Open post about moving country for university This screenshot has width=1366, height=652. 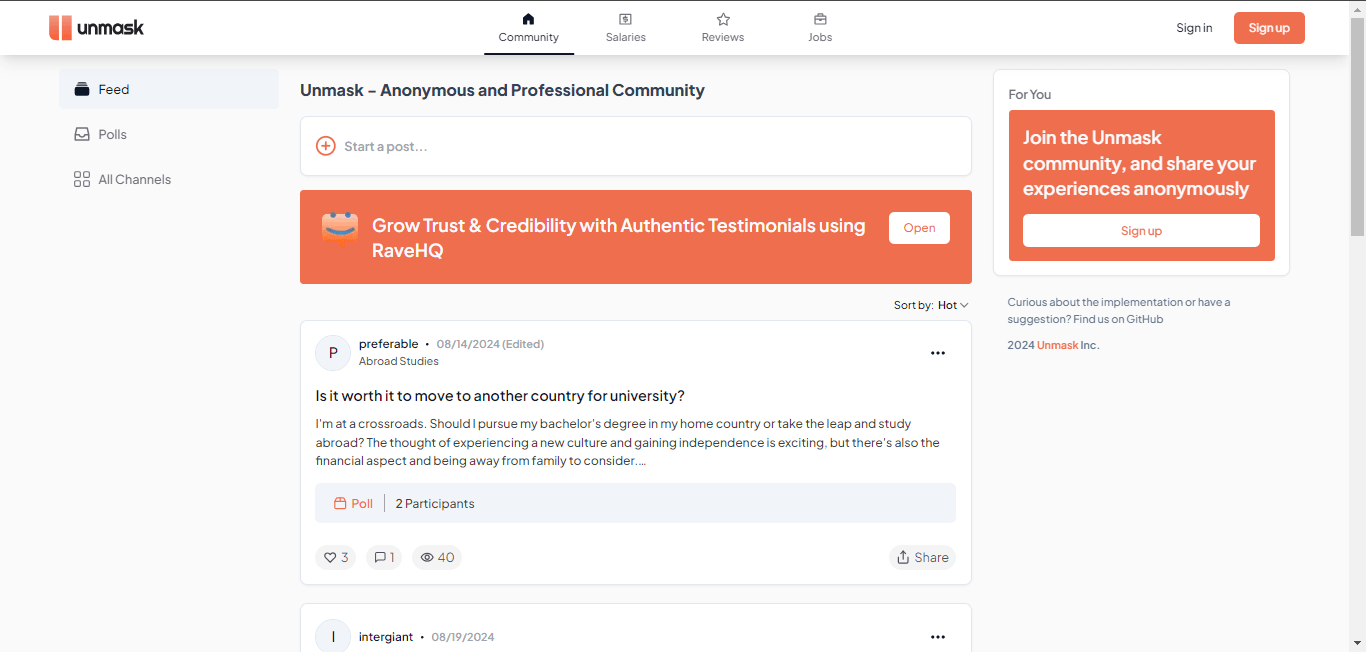pyautogui.click(x=500, y=396)
